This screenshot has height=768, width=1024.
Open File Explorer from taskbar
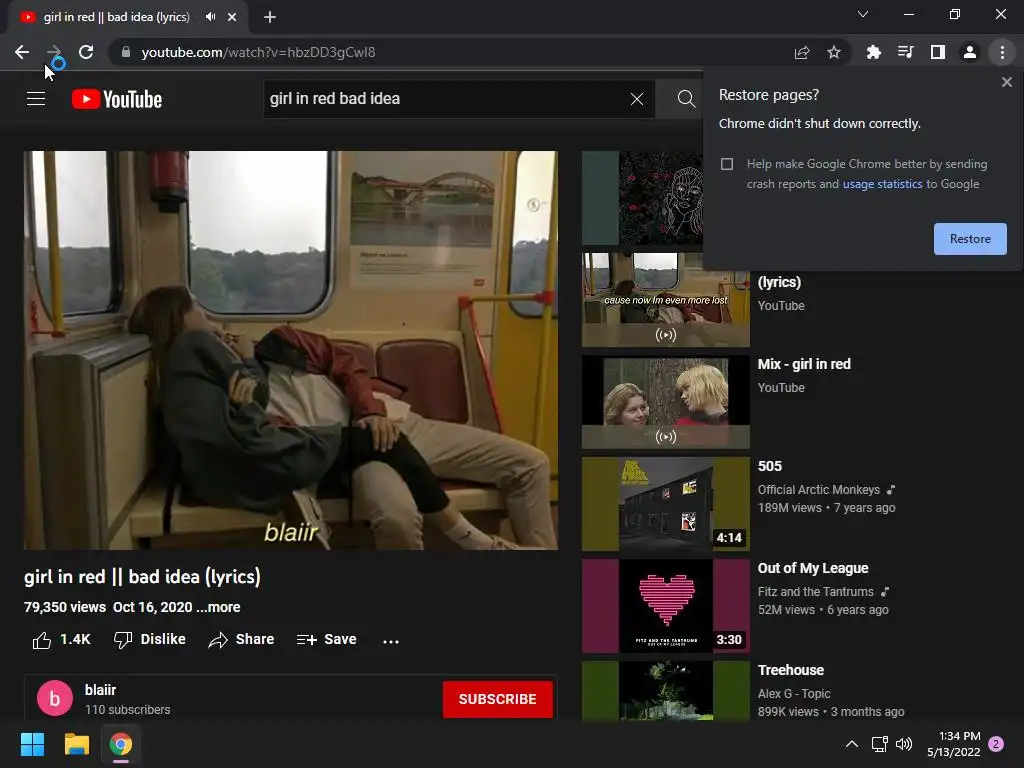[x=76, y=744]
